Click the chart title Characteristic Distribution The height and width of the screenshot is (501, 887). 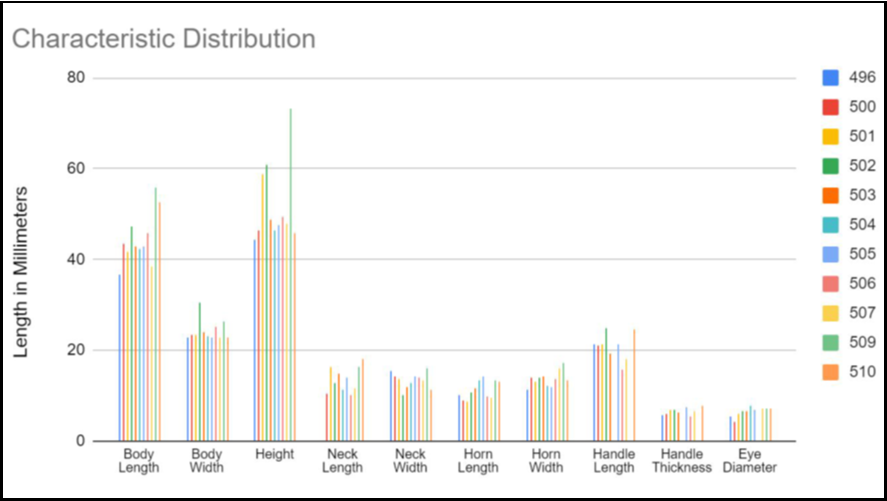click(x=164, y=39)
